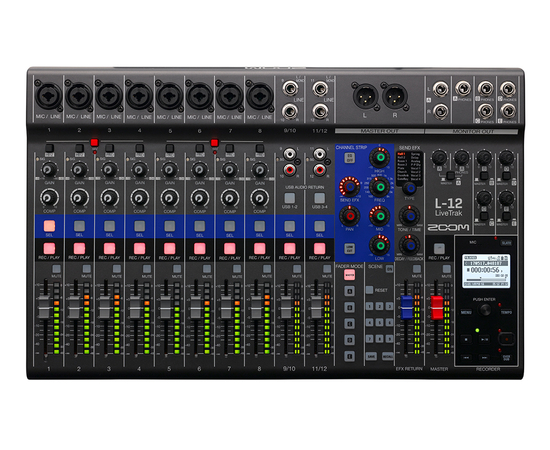550x450 pixels.
Task: Click scene number 9 button
Action: 389,339
